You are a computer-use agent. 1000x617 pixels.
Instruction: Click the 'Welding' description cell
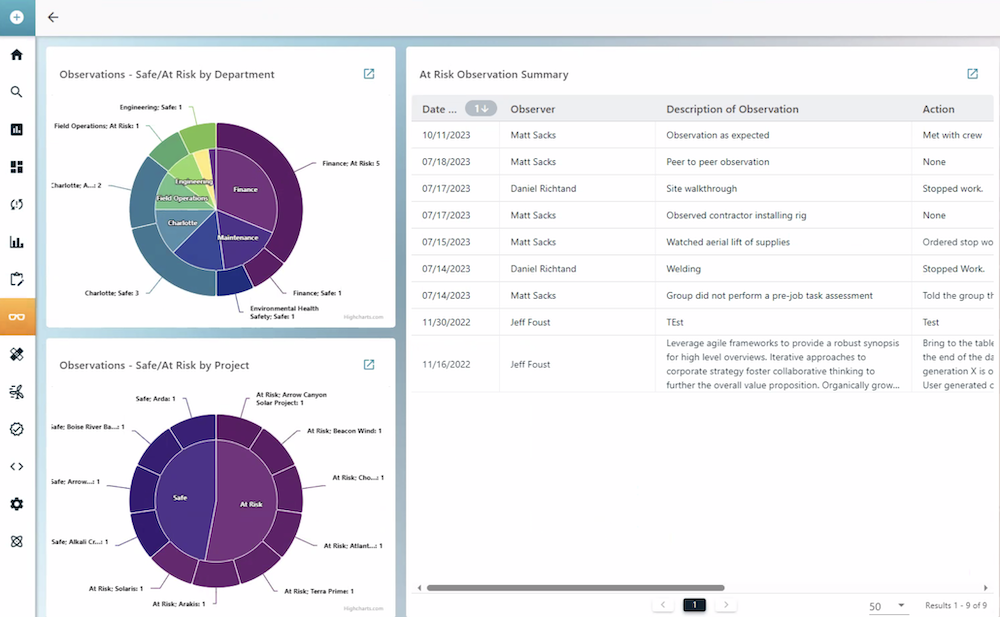(683, 269)
